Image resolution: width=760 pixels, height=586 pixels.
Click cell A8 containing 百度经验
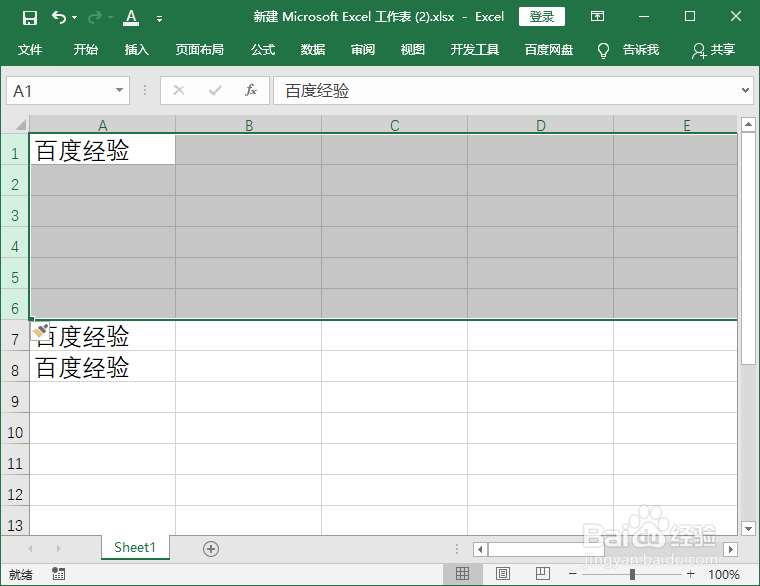click(x=102, y=366)
